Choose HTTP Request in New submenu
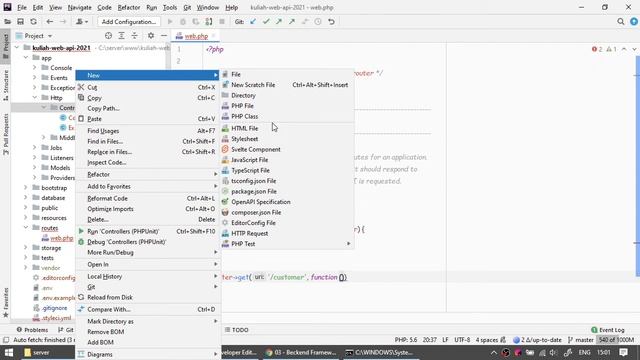 pos(249,233)
